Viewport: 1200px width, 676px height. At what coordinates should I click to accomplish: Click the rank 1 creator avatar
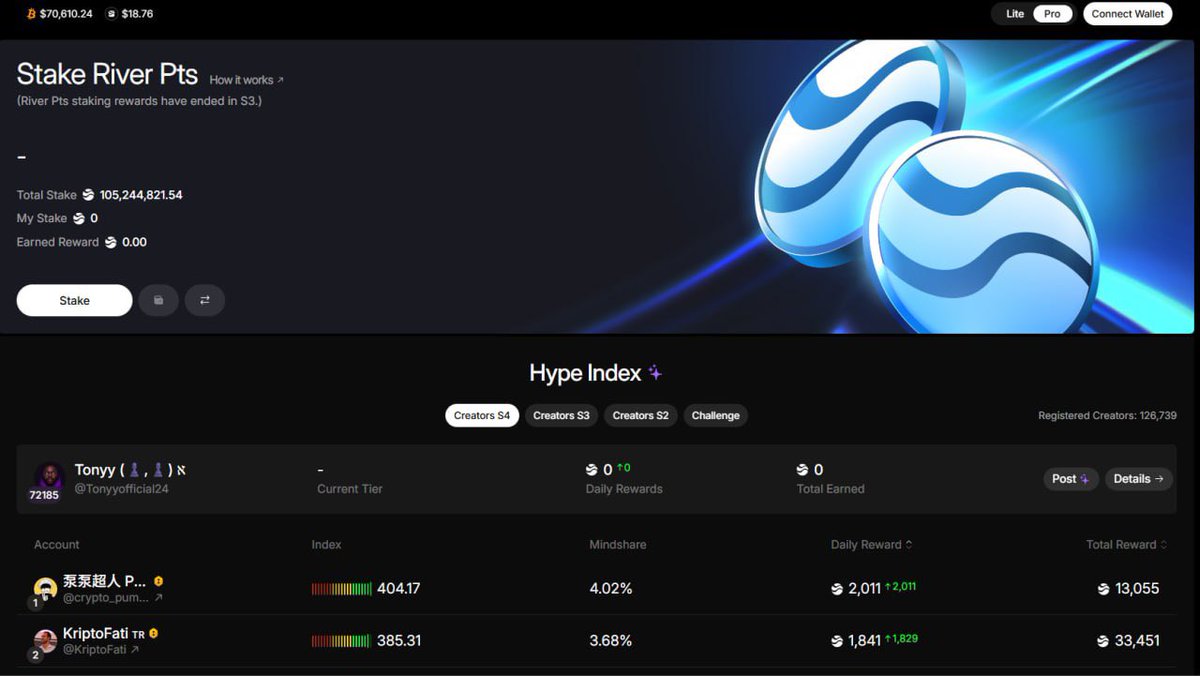pos(45,589)
